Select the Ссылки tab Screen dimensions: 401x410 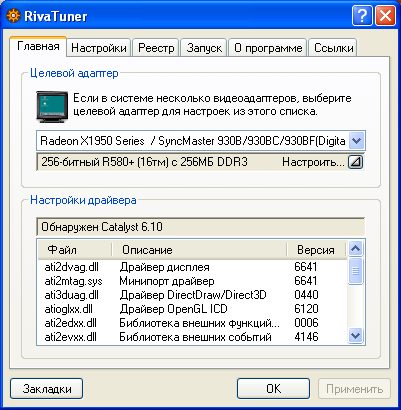(x=333, y=48)
